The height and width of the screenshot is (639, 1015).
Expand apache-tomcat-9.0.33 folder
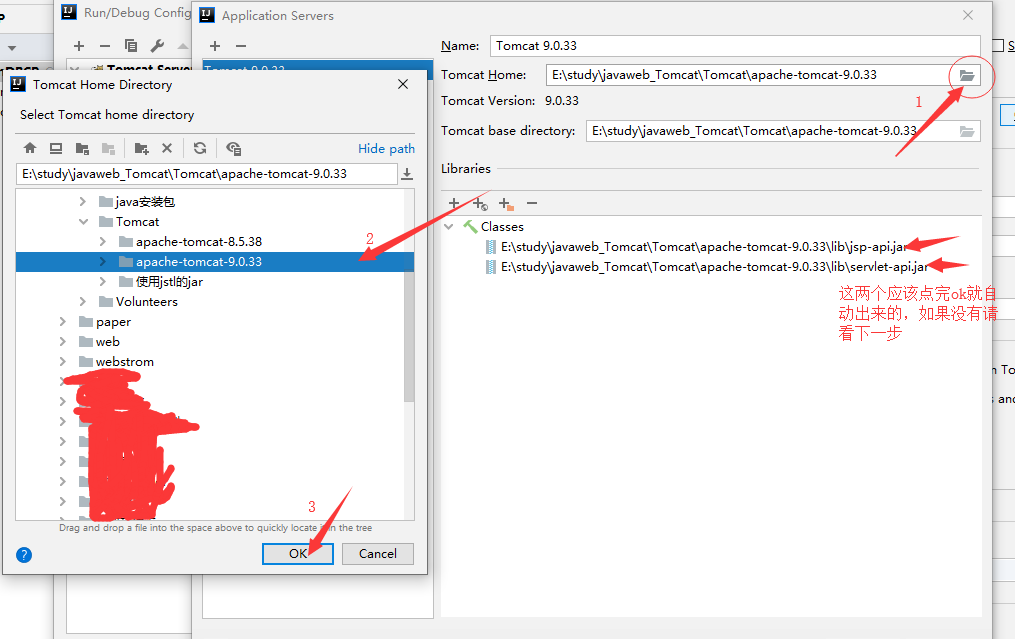pyautogui.click(x=103, y=262)
